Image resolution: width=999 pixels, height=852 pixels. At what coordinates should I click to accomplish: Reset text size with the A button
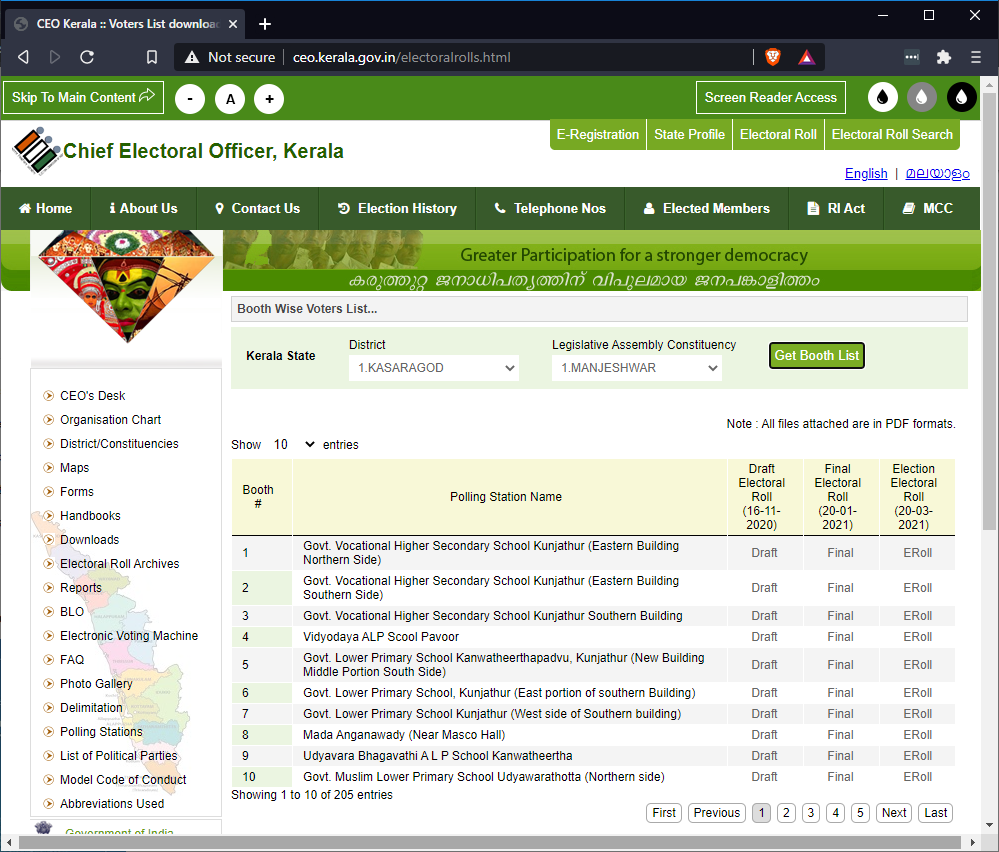[230, 98]
